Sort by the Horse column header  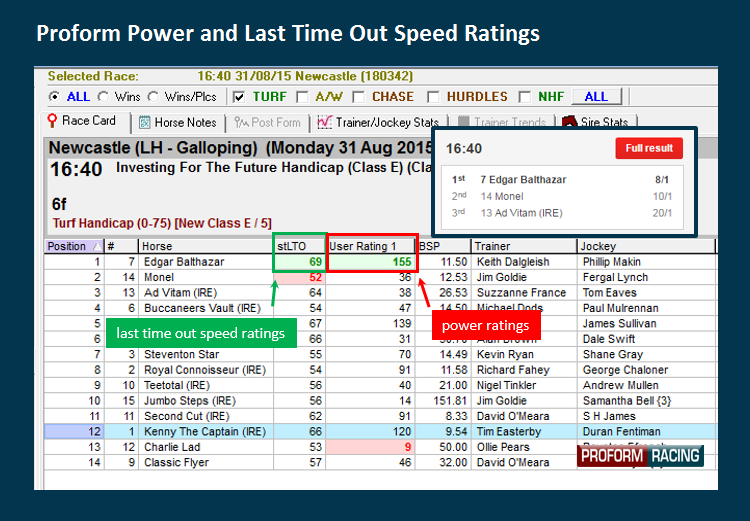[x=206, y=246]
